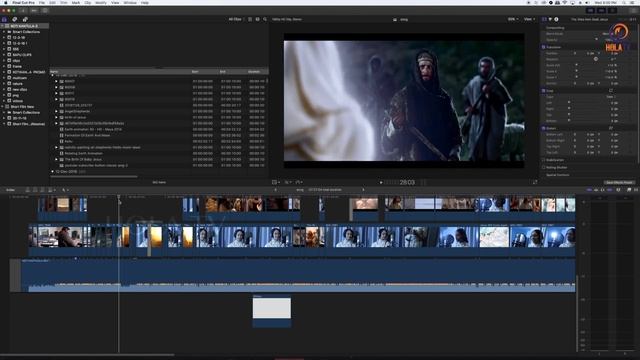Open the retime options dropdown below viewer

click(x=299, y=182)
